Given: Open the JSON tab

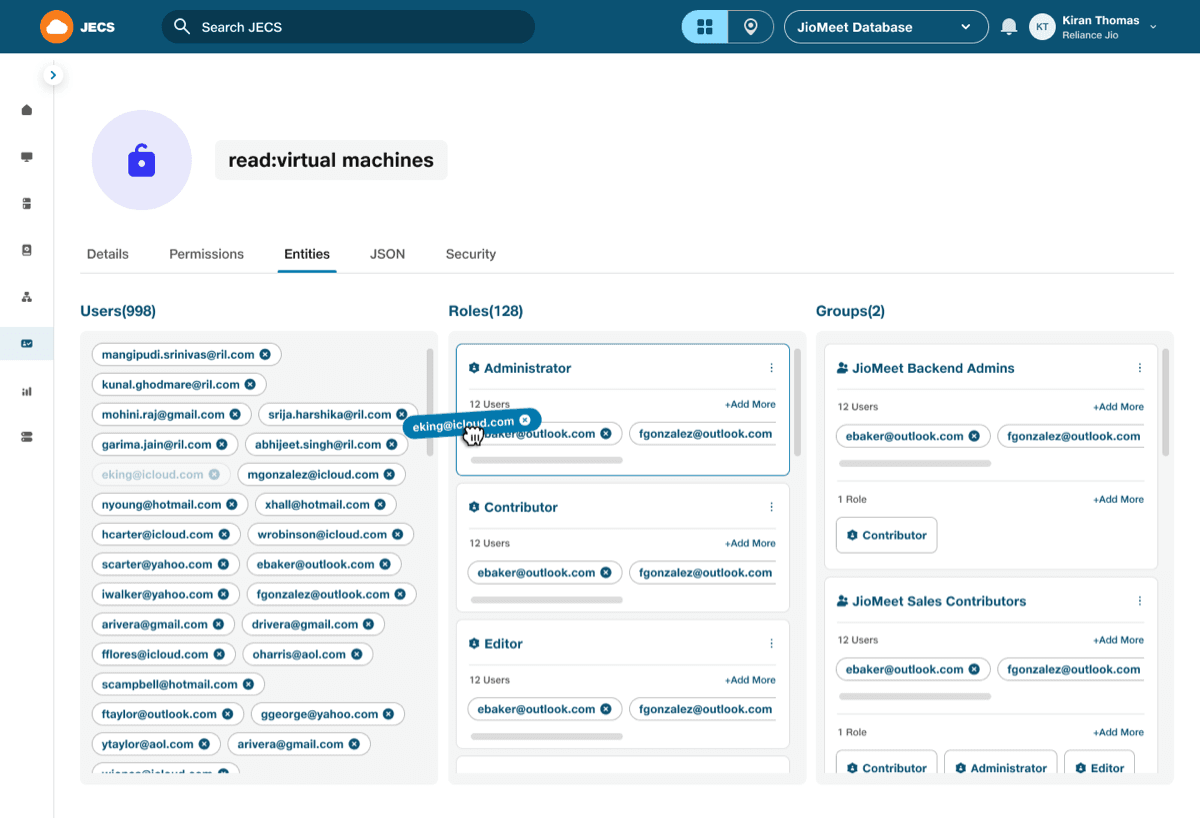Looking at the screenshot, I should [388, 254].
